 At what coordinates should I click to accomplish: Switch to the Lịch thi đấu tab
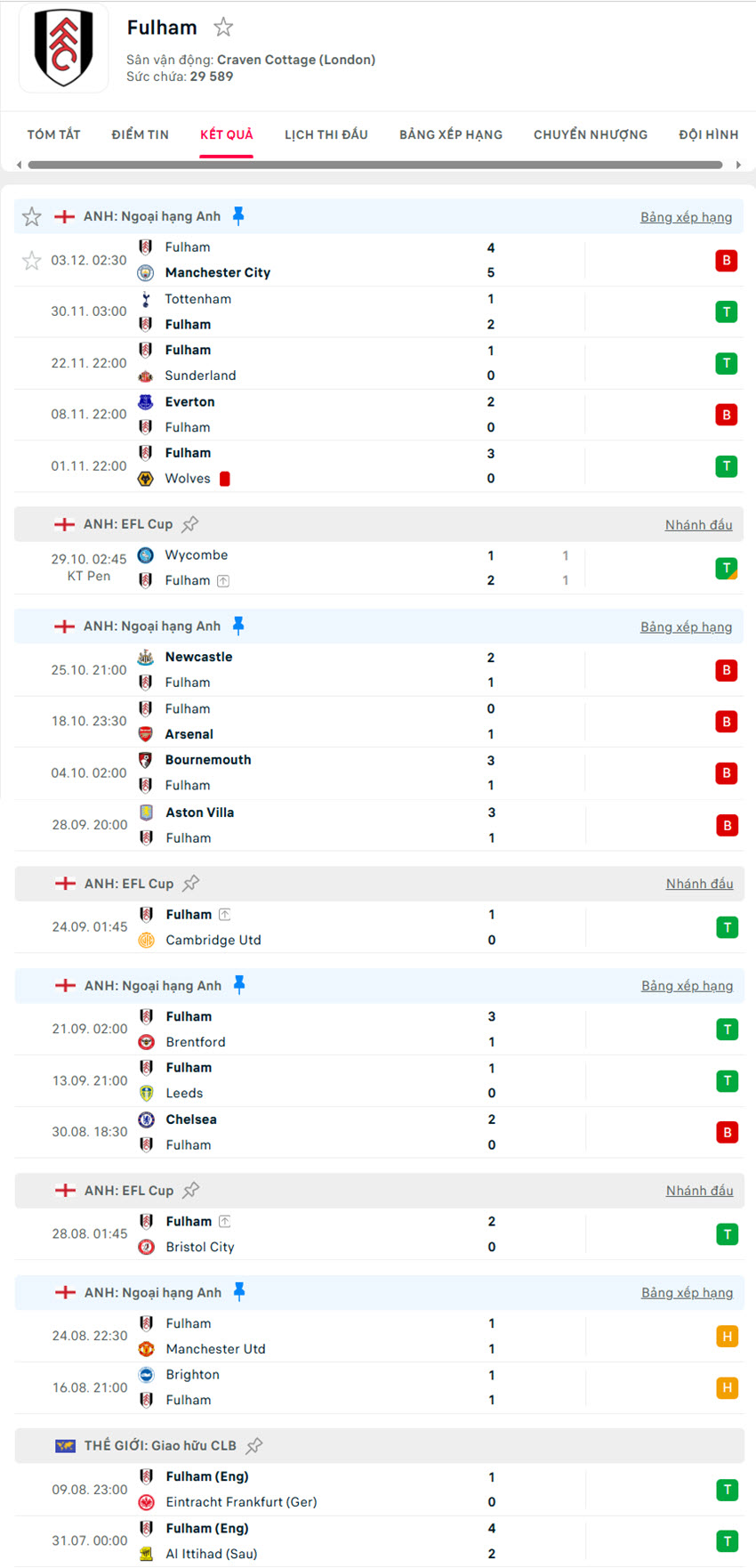pyautogui.click(x=326, y=134)
